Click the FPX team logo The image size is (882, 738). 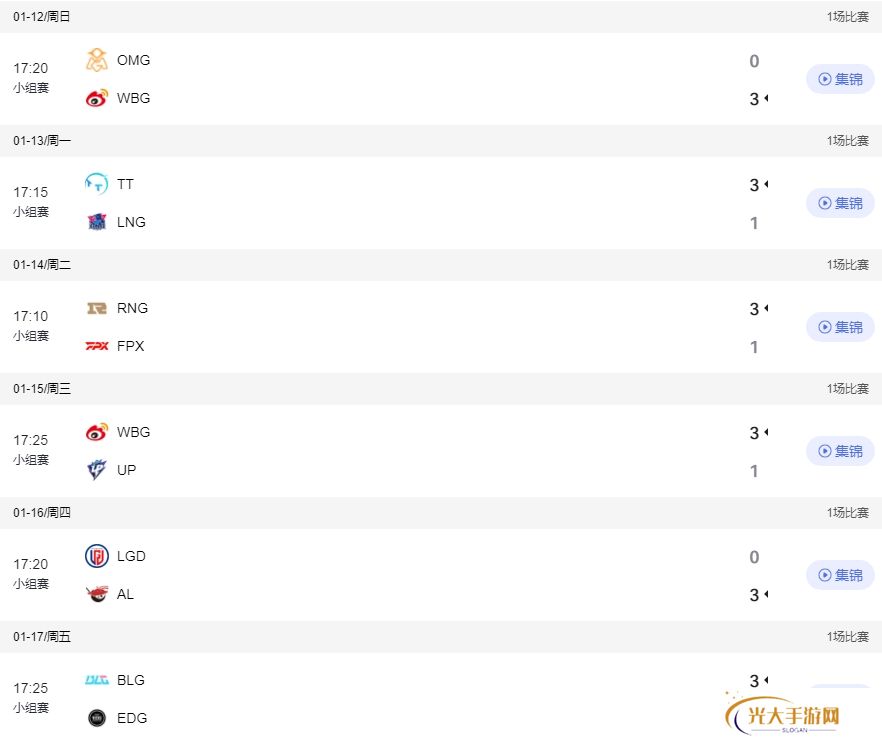point(97,346)
